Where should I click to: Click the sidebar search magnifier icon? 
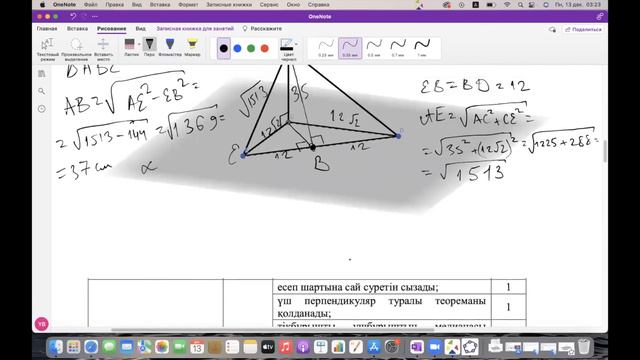[x=42, y=91]
